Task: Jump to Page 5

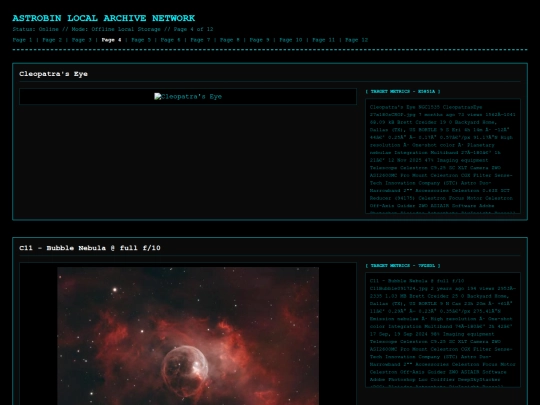Action: pyautogui.click(x=141, y=40)
